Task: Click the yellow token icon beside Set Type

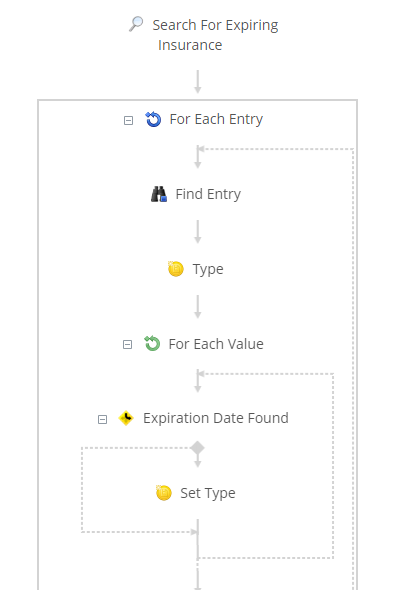Action: pyautogui.click(x=164, y=493)
